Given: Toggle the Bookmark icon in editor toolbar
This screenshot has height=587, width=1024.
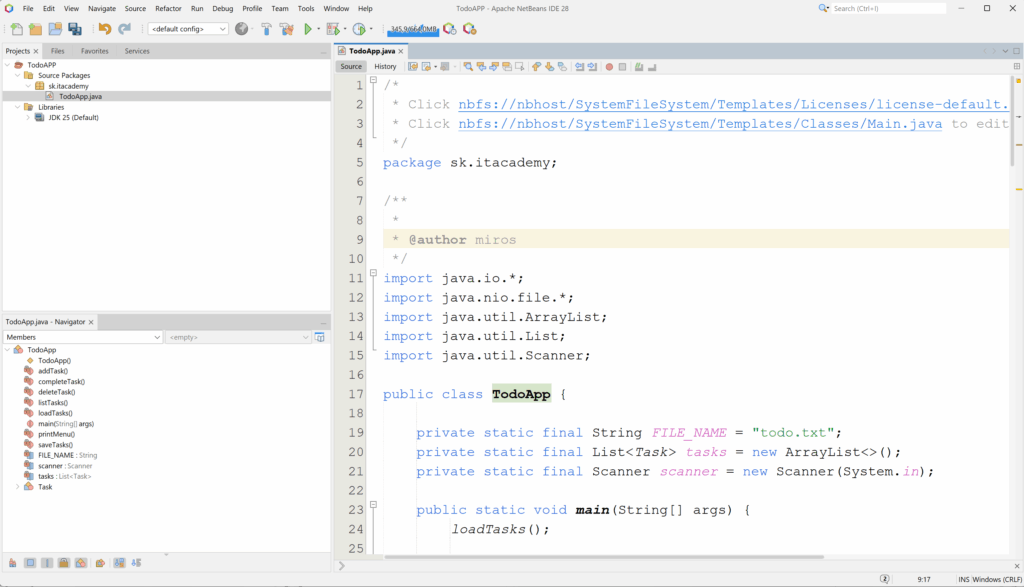Looking at the screenshot, I should (562, 67).
